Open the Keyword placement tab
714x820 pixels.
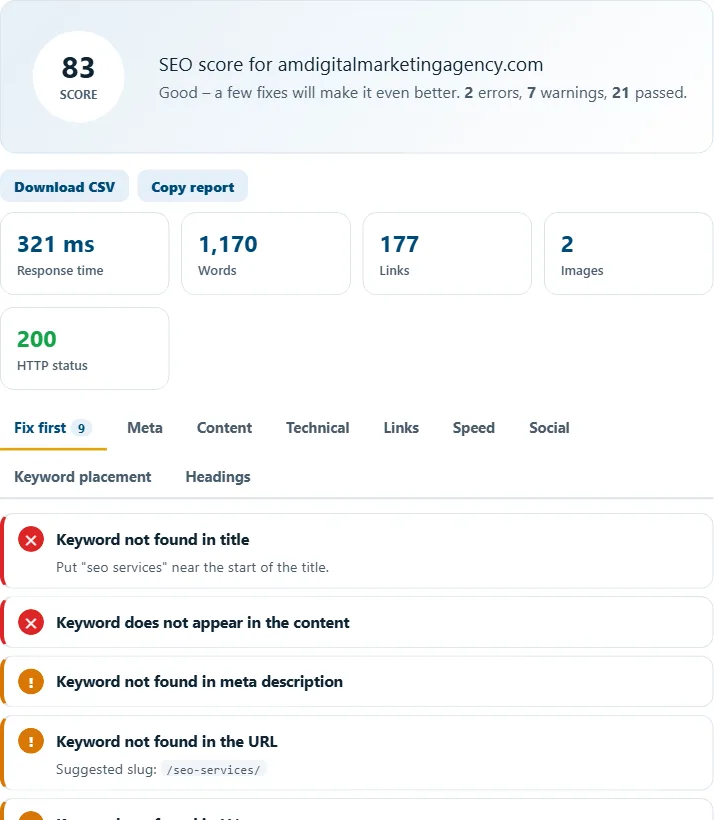(x=83, y=477)
